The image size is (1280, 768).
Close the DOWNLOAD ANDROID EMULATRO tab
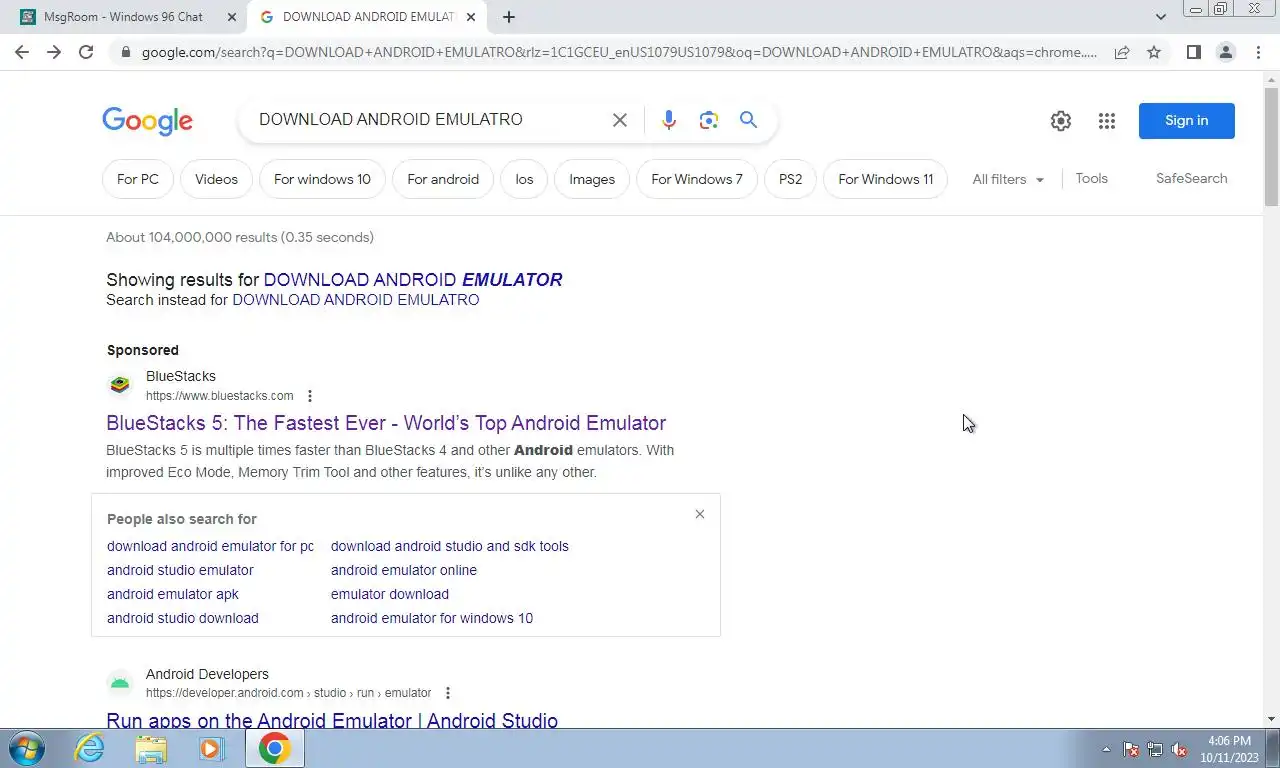pyautogui.click(x=471, y=17)
